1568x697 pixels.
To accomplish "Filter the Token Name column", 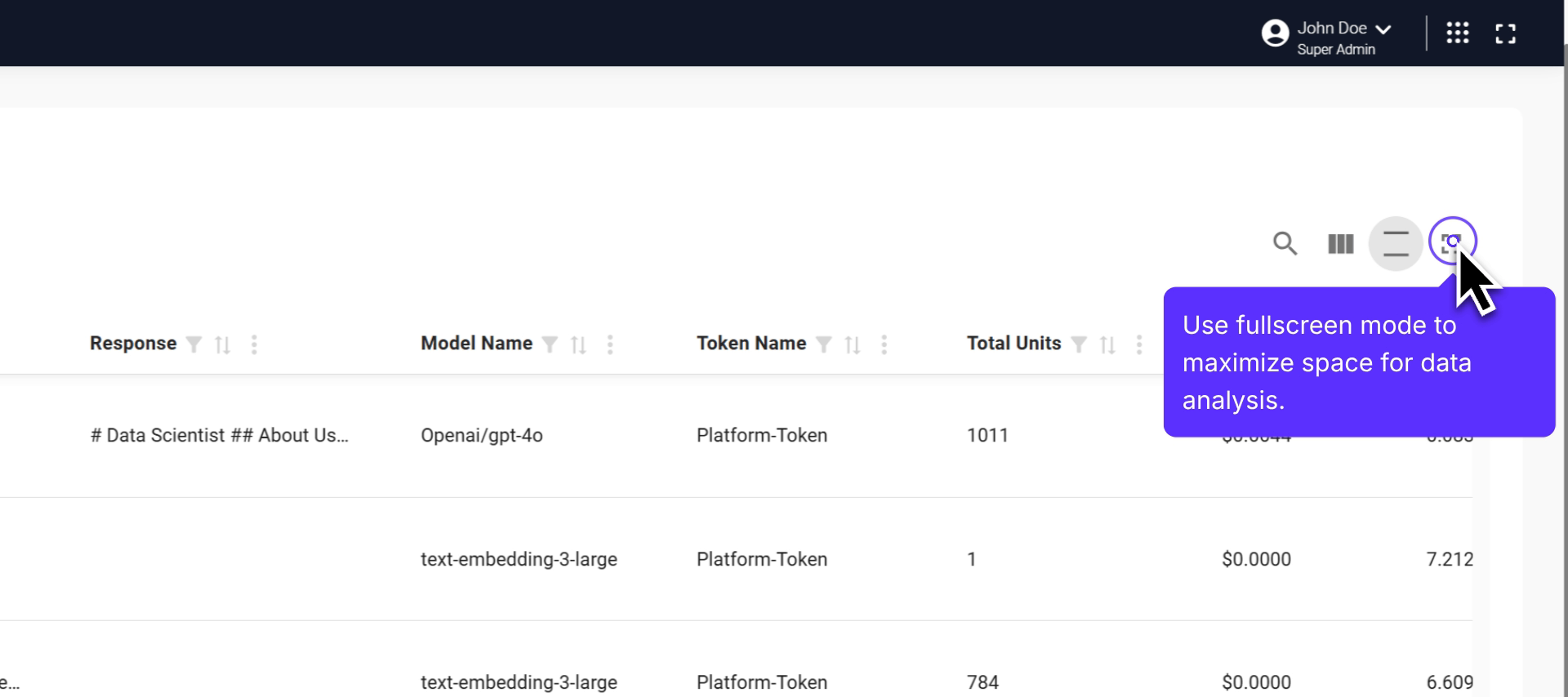I will click(x=824, y=344).
